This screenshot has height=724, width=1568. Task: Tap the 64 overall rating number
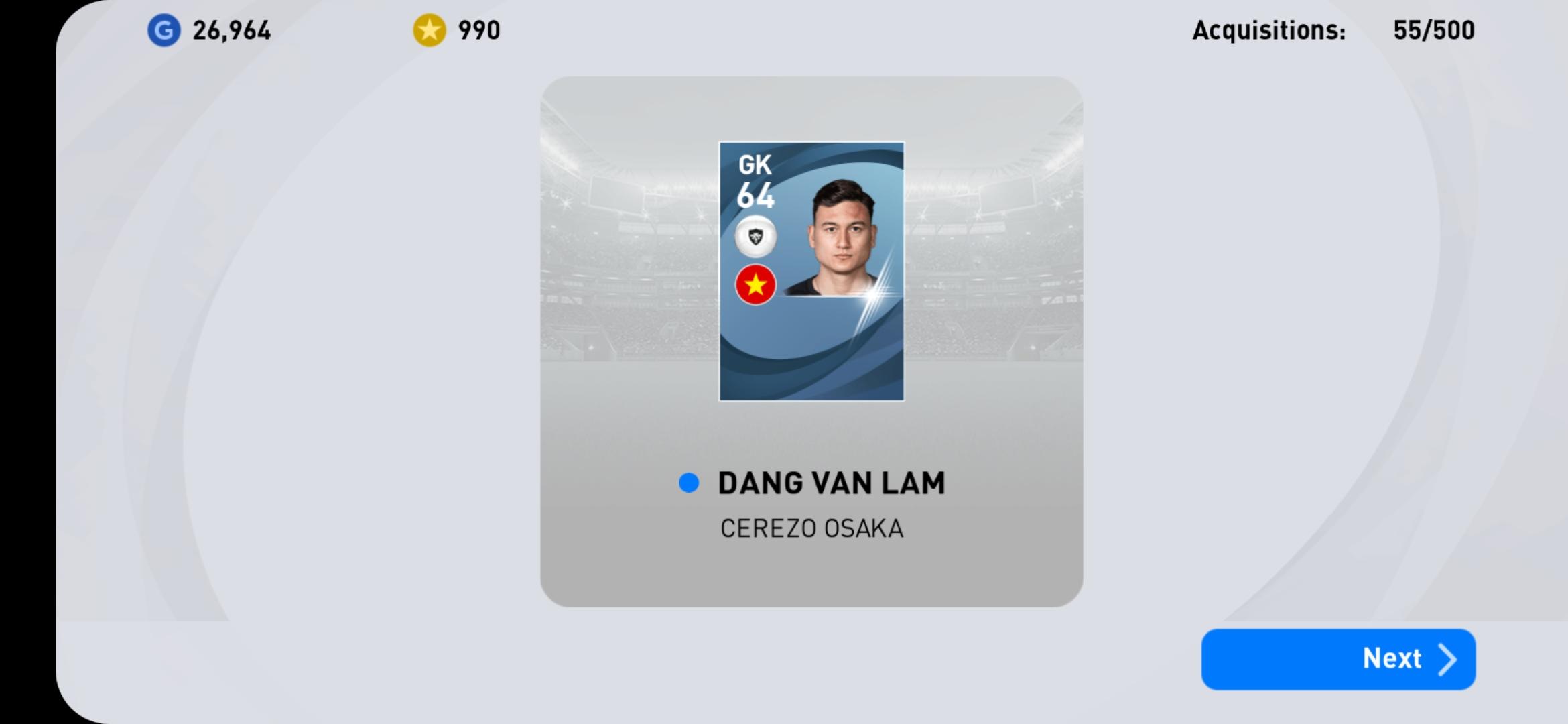click(755, 196)
